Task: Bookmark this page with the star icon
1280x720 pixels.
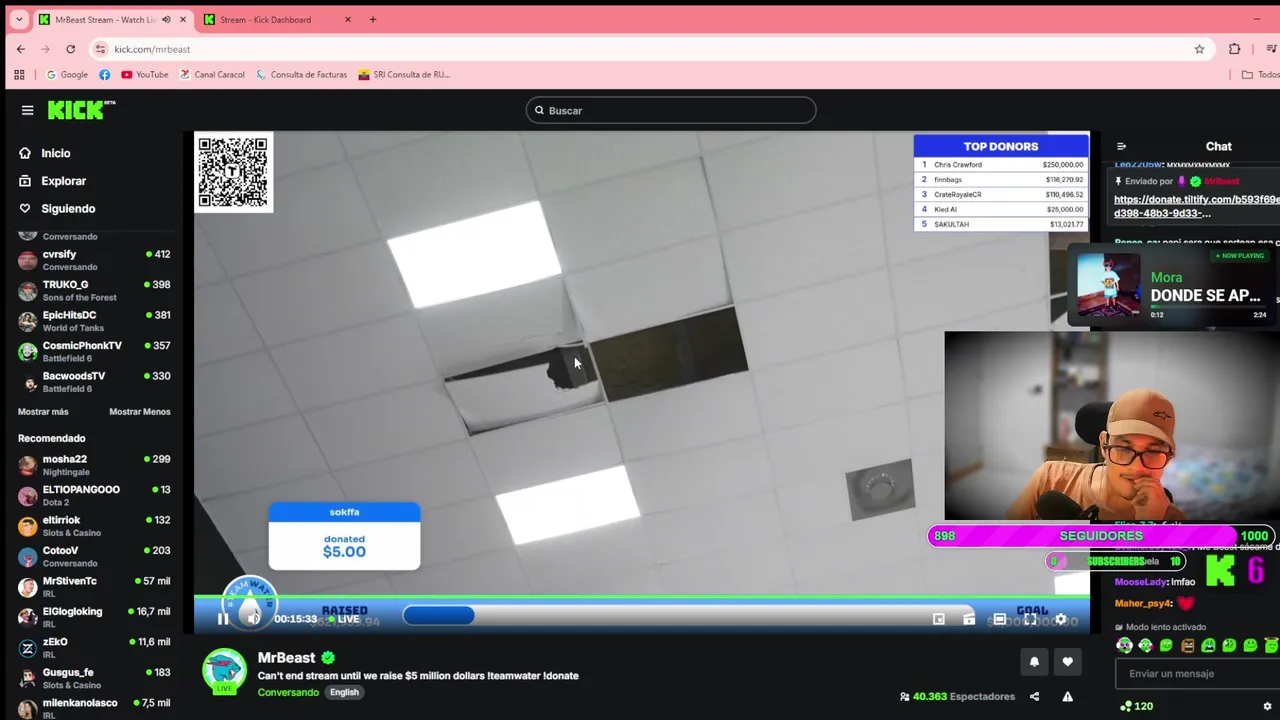Action: tap(1199, 49)
